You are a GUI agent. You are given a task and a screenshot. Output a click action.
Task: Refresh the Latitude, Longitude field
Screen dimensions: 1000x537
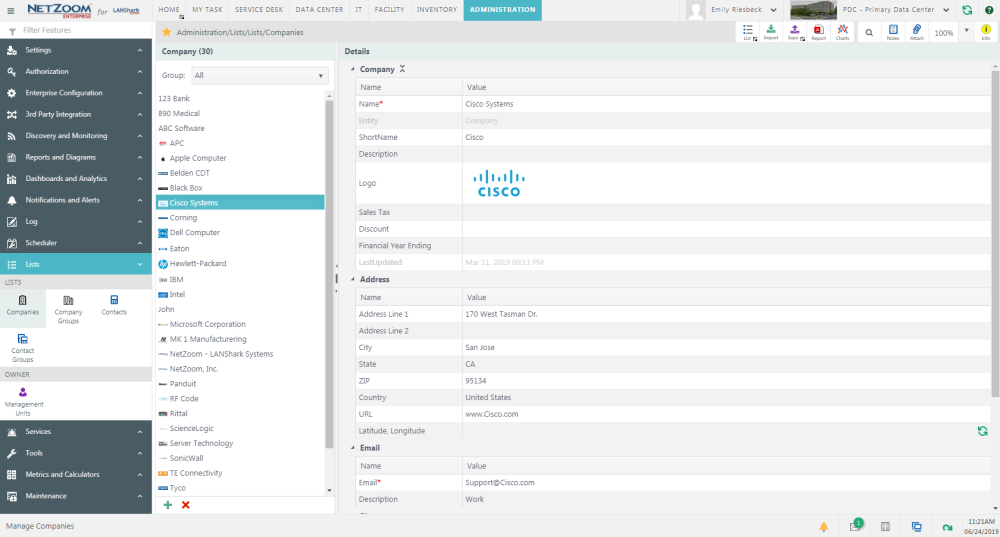(982, 431)
